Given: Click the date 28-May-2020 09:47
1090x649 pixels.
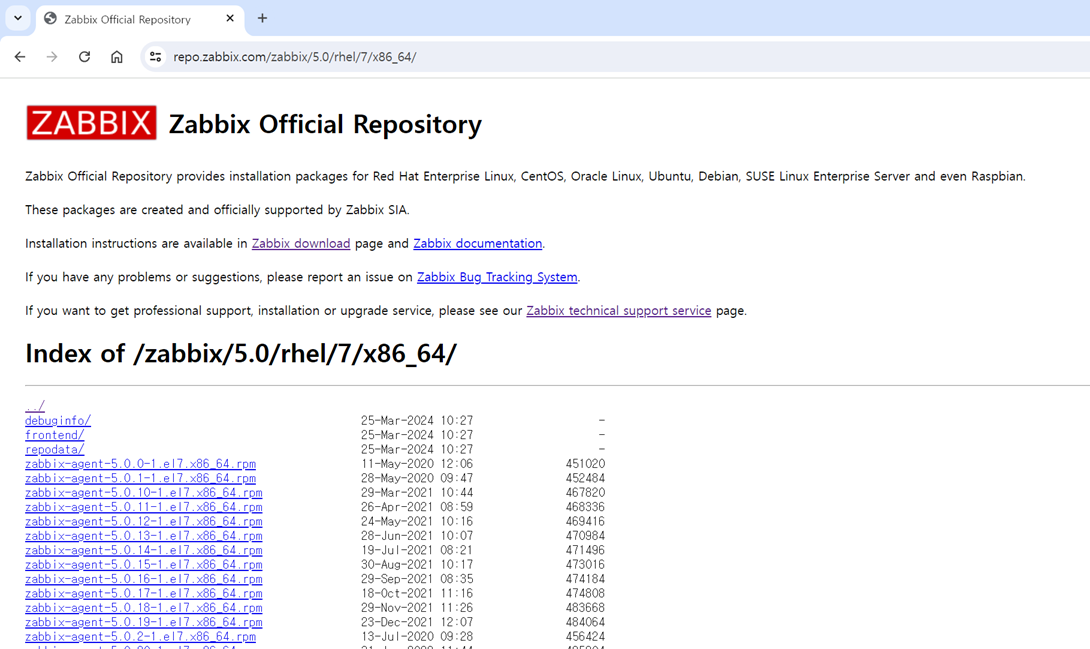Looking at the screenshot, I should 416,478.
